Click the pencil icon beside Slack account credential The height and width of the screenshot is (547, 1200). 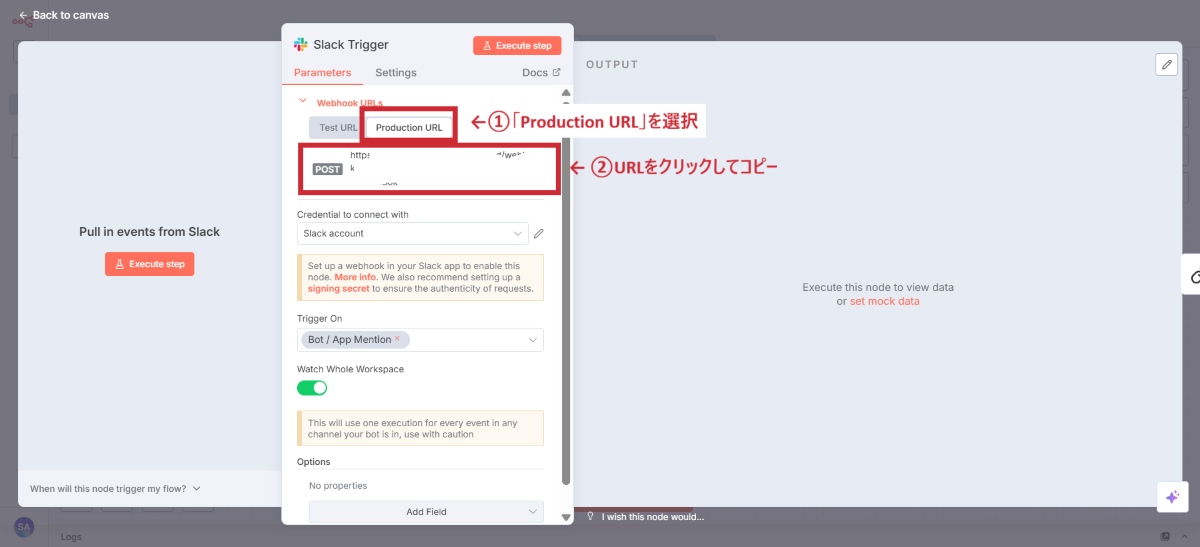pos(538,234)
